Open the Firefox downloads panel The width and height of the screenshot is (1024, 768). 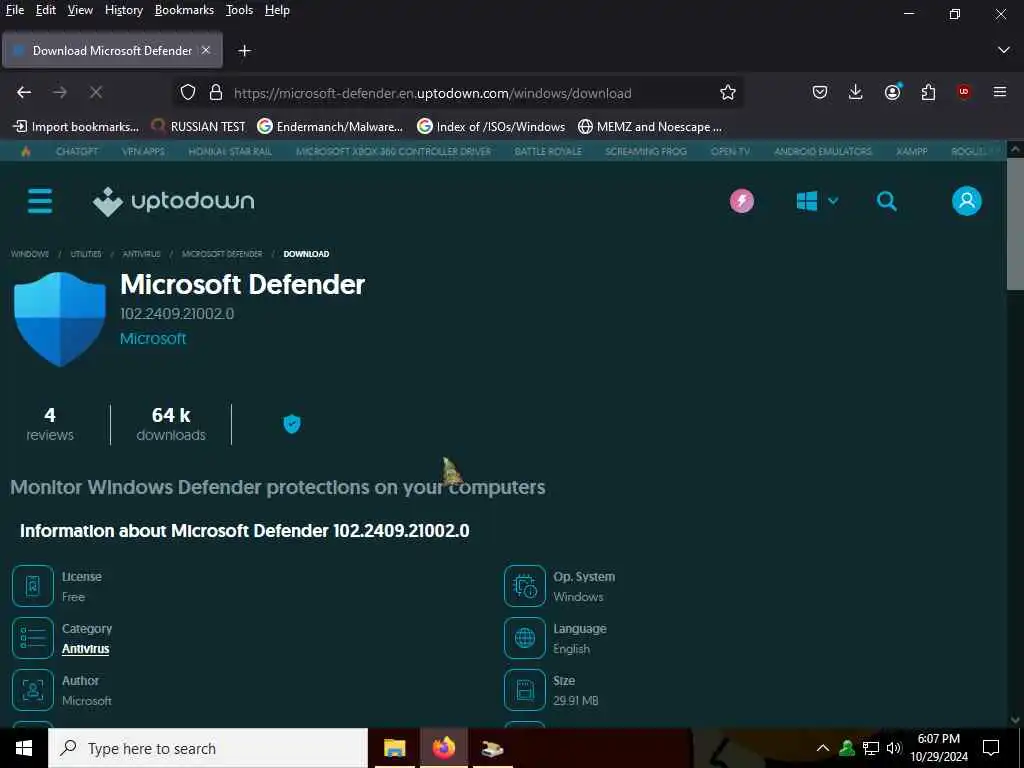[x=856, y=93]
